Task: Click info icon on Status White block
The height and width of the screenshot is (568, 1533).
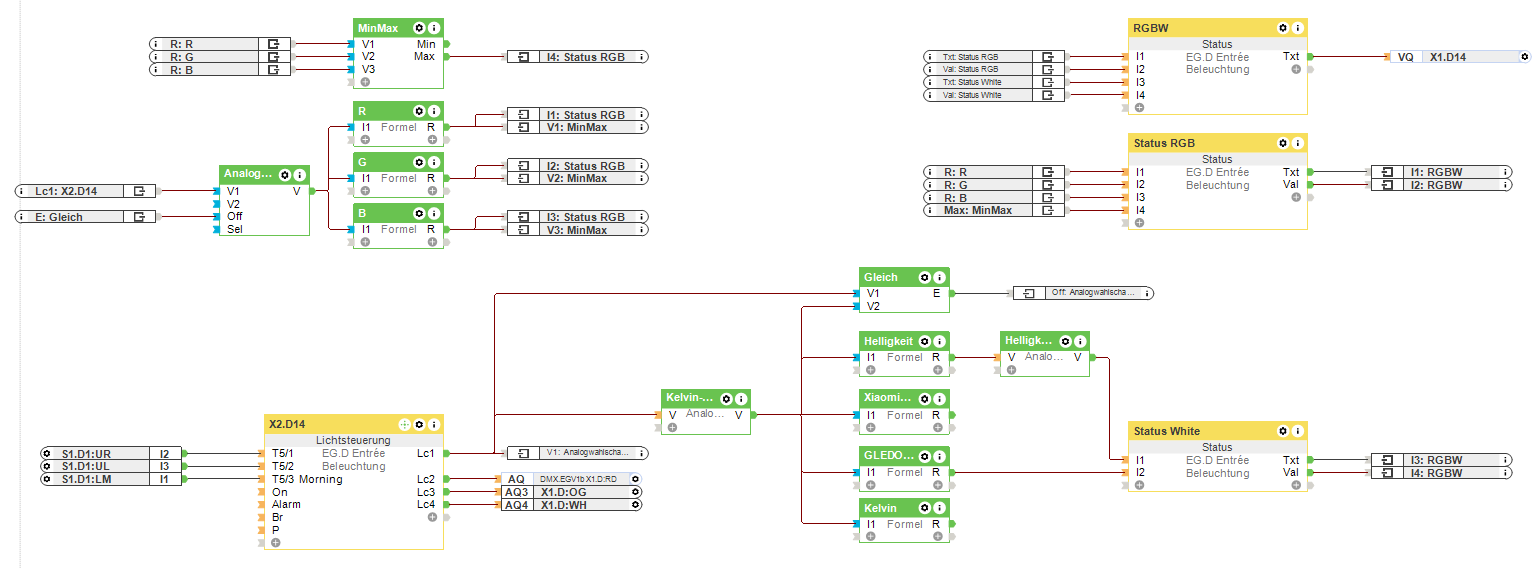Action: (1297, 432)
